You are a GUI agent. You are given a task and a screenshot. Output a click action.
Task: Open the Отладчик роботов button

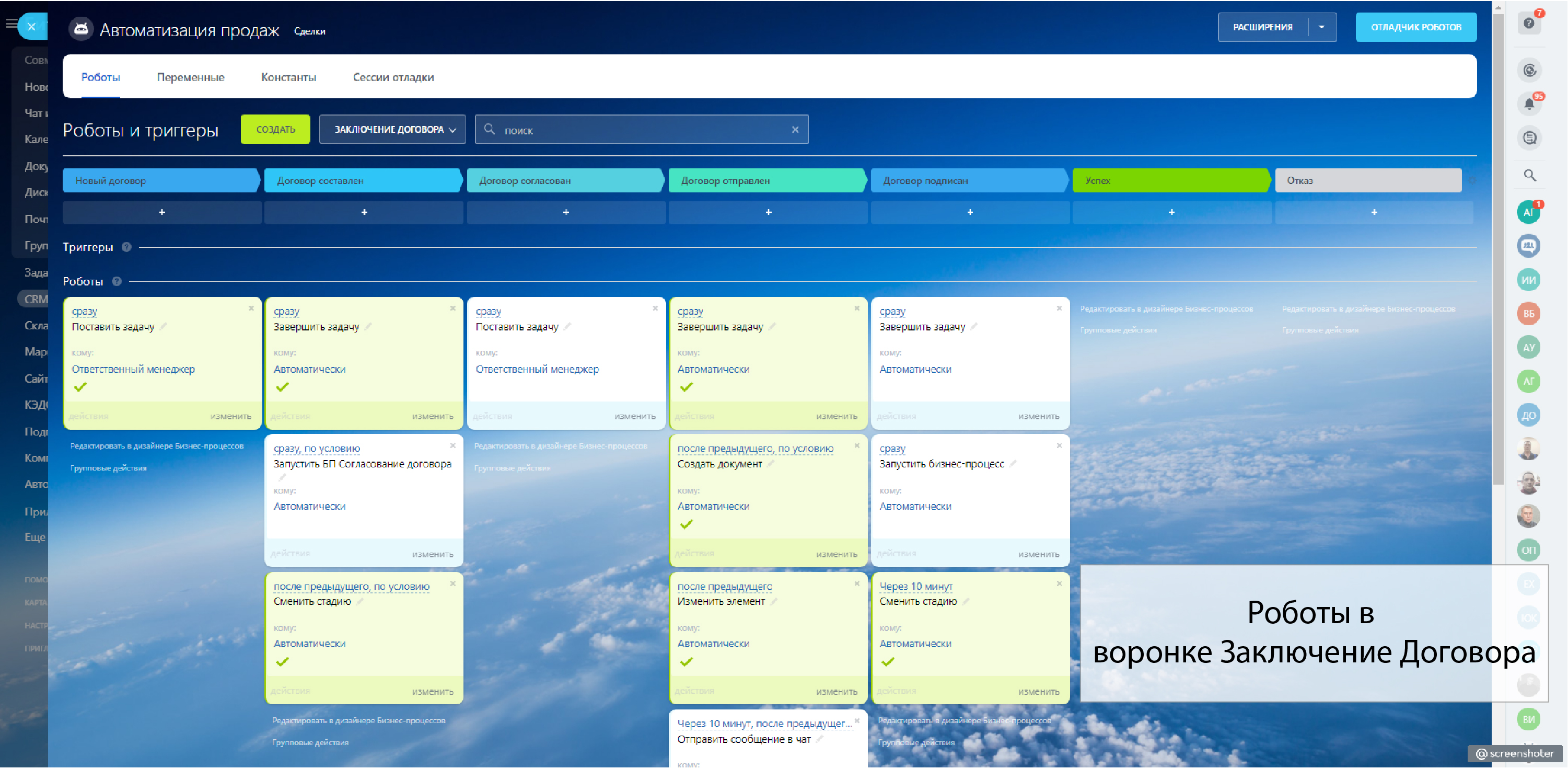pyautogui.click(x=1415, y=27)
